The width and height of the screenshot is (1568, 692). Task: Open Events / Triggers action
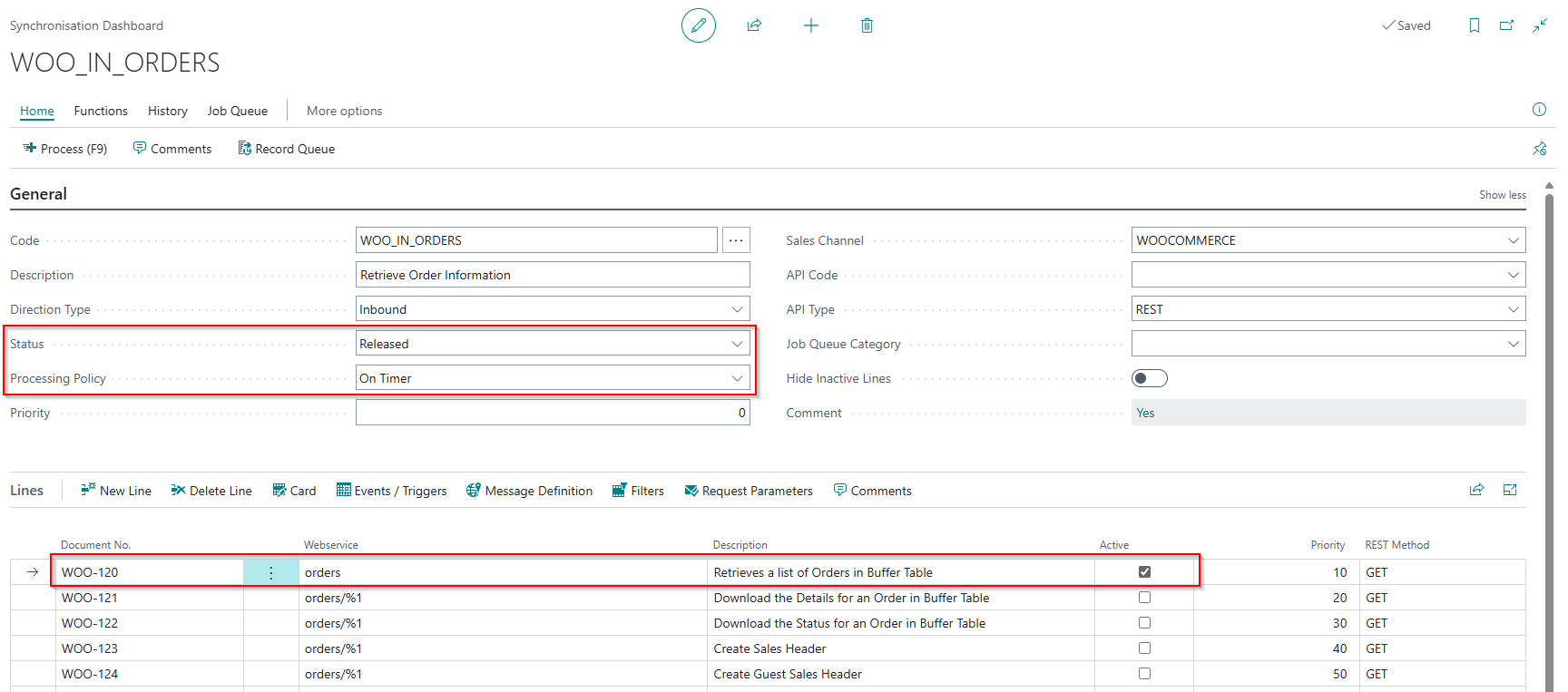click(392, 491)
